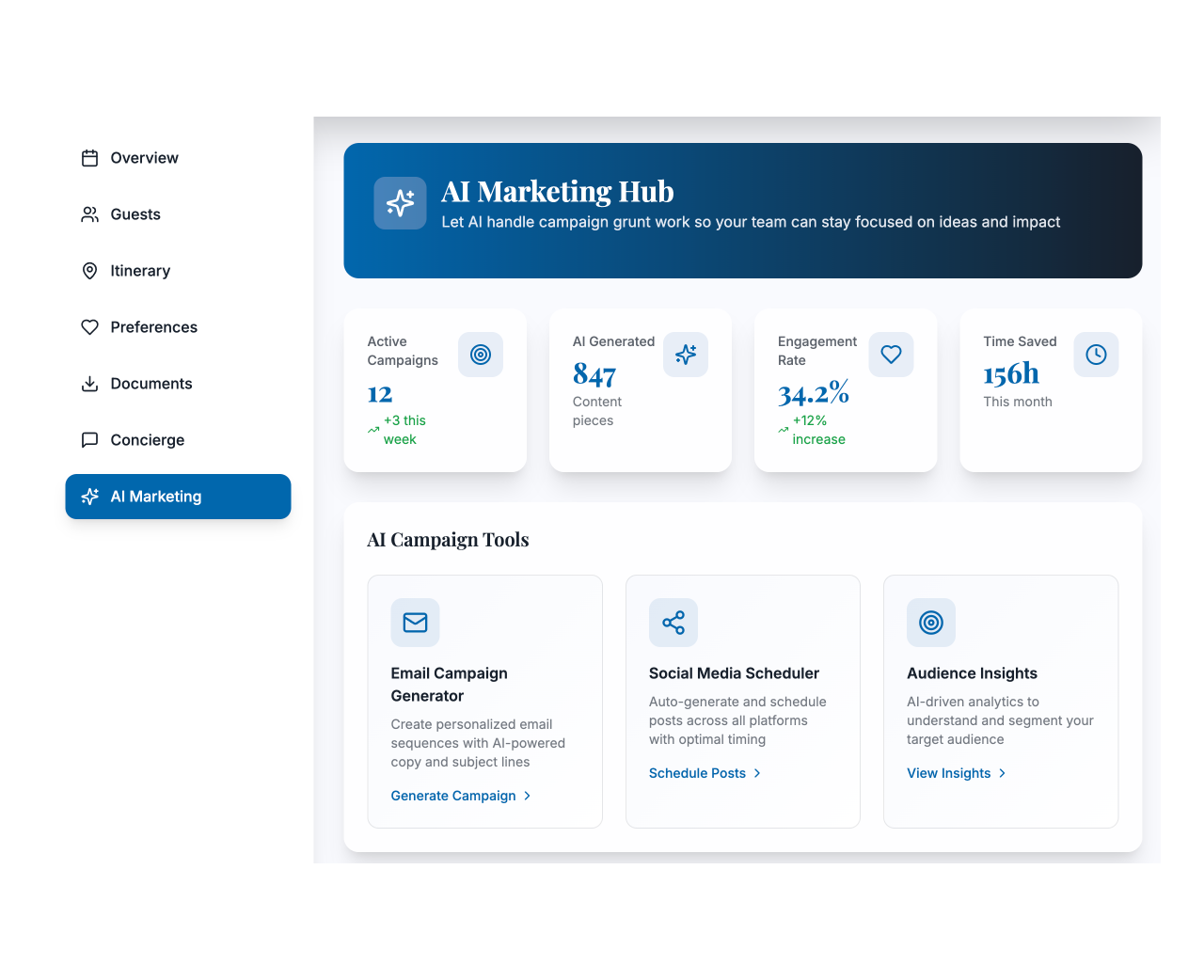Click the Concierge chat bubble icon
Viewport: 1204px width, 980px height.
click(x=89, y=440)
